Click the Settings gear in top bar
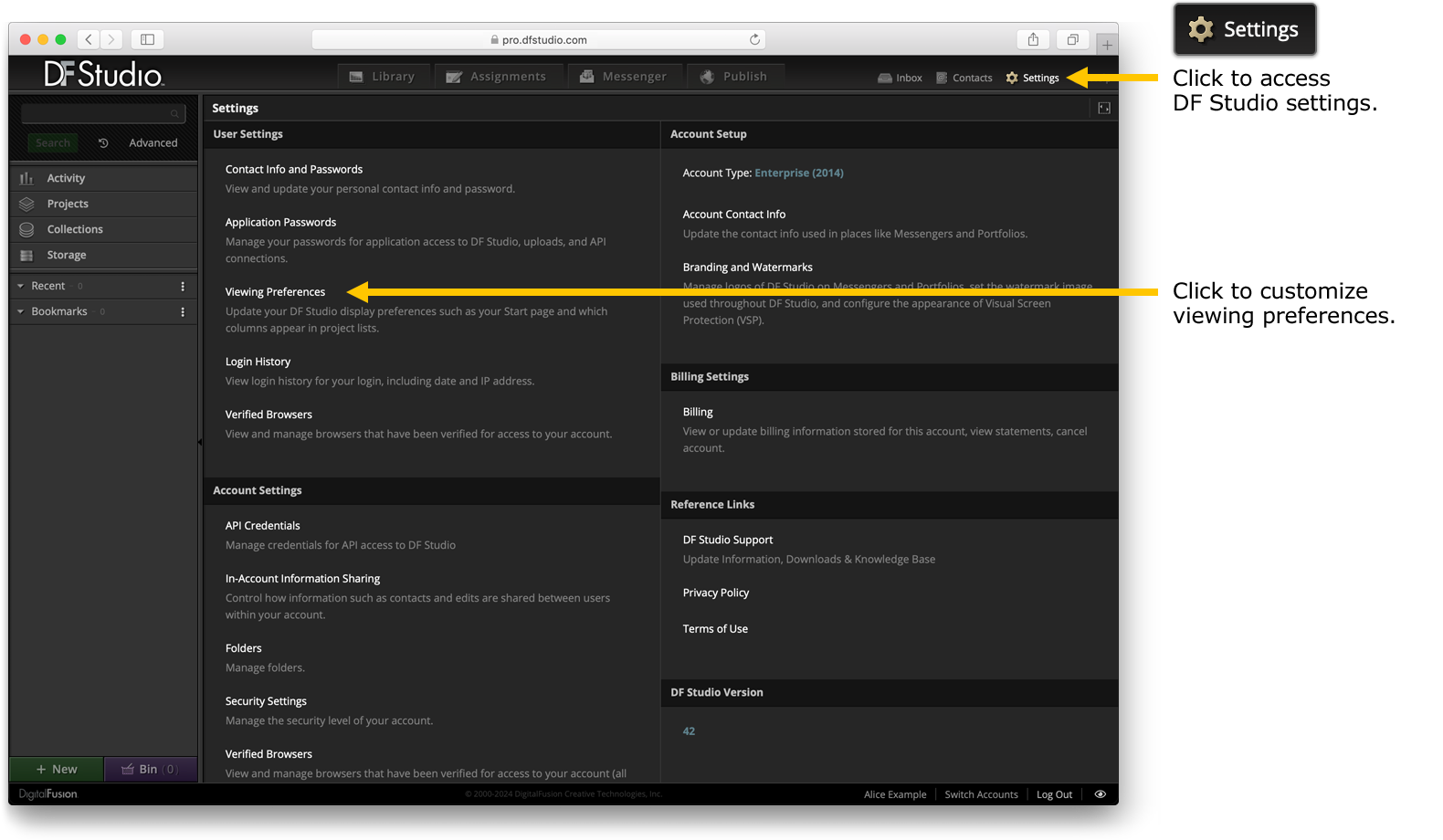Image resolution: width=1443 pixels, height=840 pixels. [1032, 79]
